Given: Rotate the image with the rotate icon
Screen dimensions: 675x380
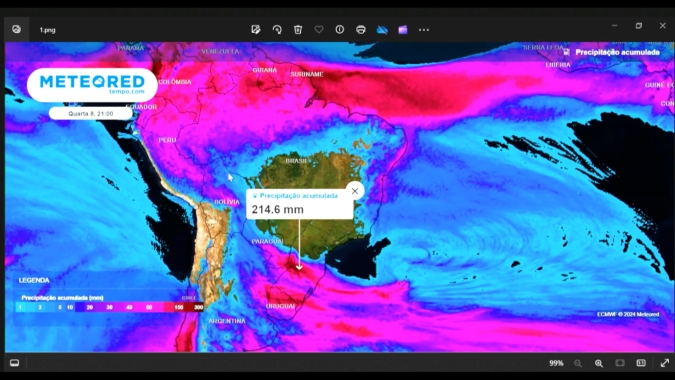Looking at the screenshot, I should pos(277,29).
